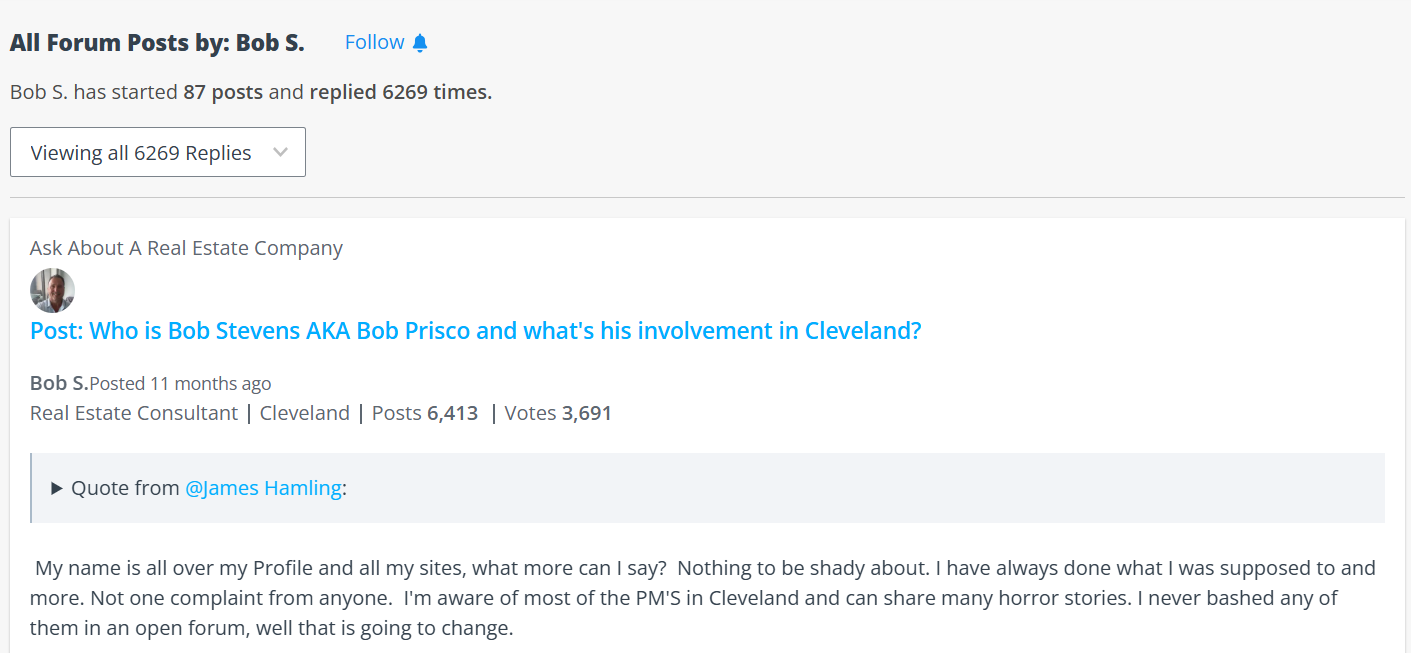
Task: Click the 87 posts count text
Action: pos(223,92)
